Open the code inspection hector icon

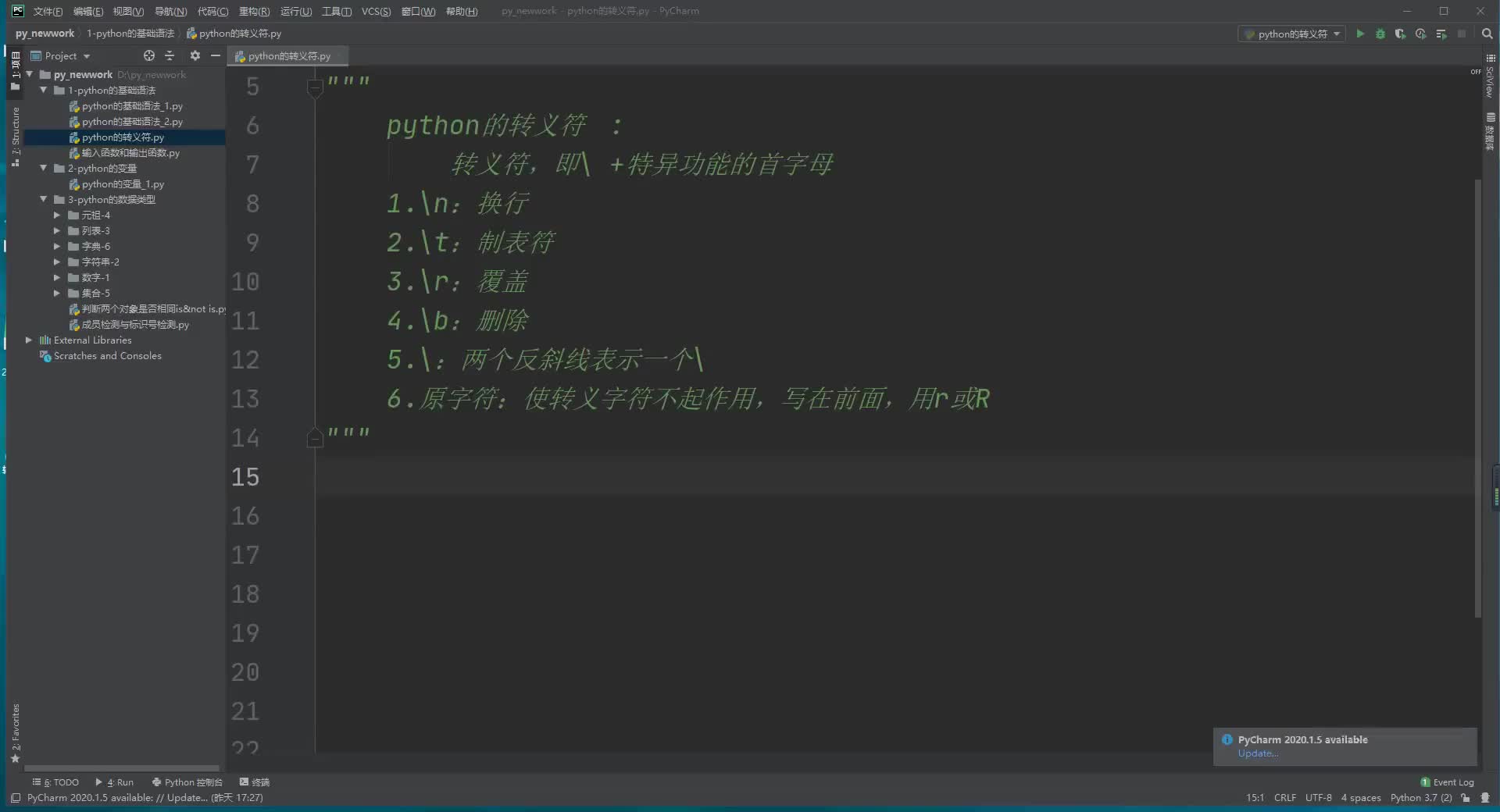pyautogui.click(x=1485, y=797)
